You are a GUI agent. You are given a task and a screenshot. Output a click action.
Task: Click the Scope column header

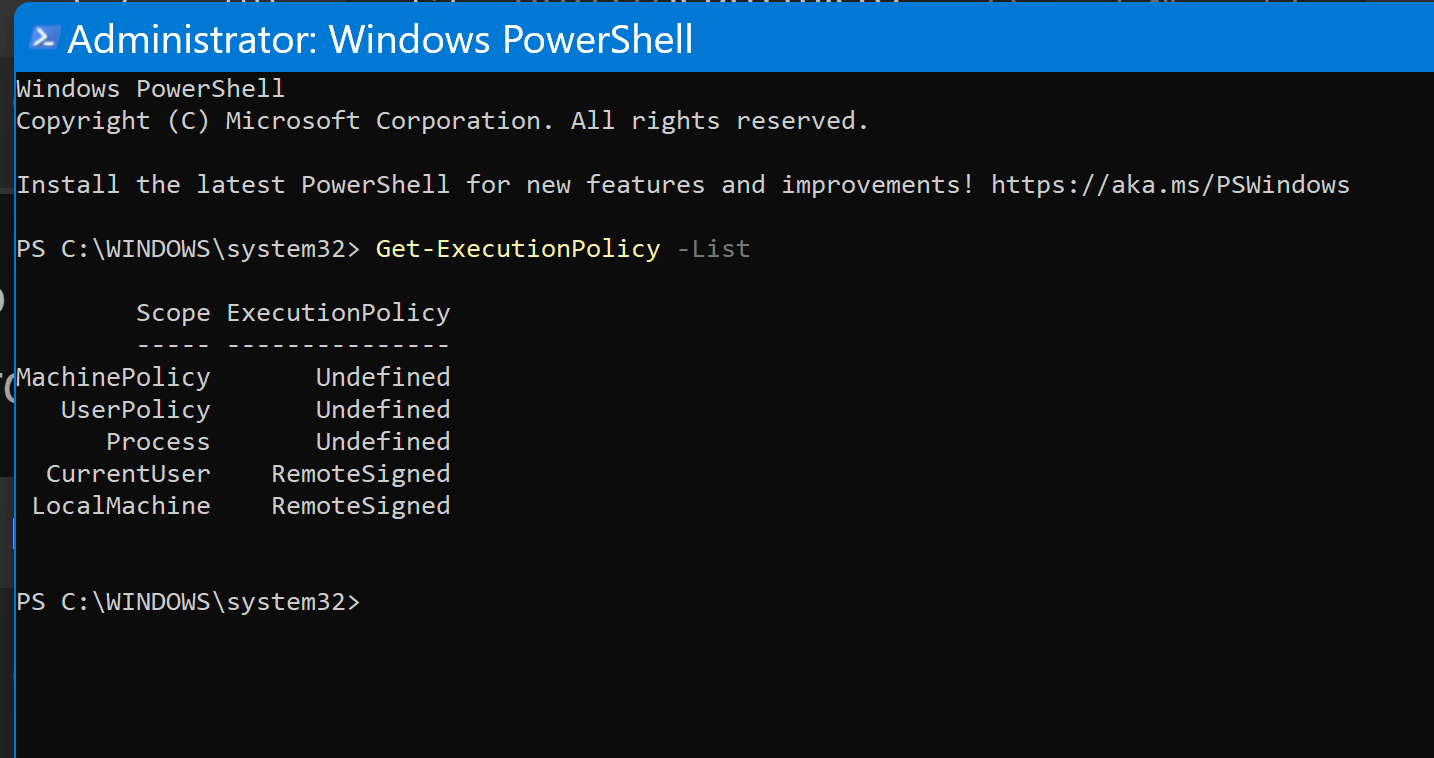tap(173, 313)
